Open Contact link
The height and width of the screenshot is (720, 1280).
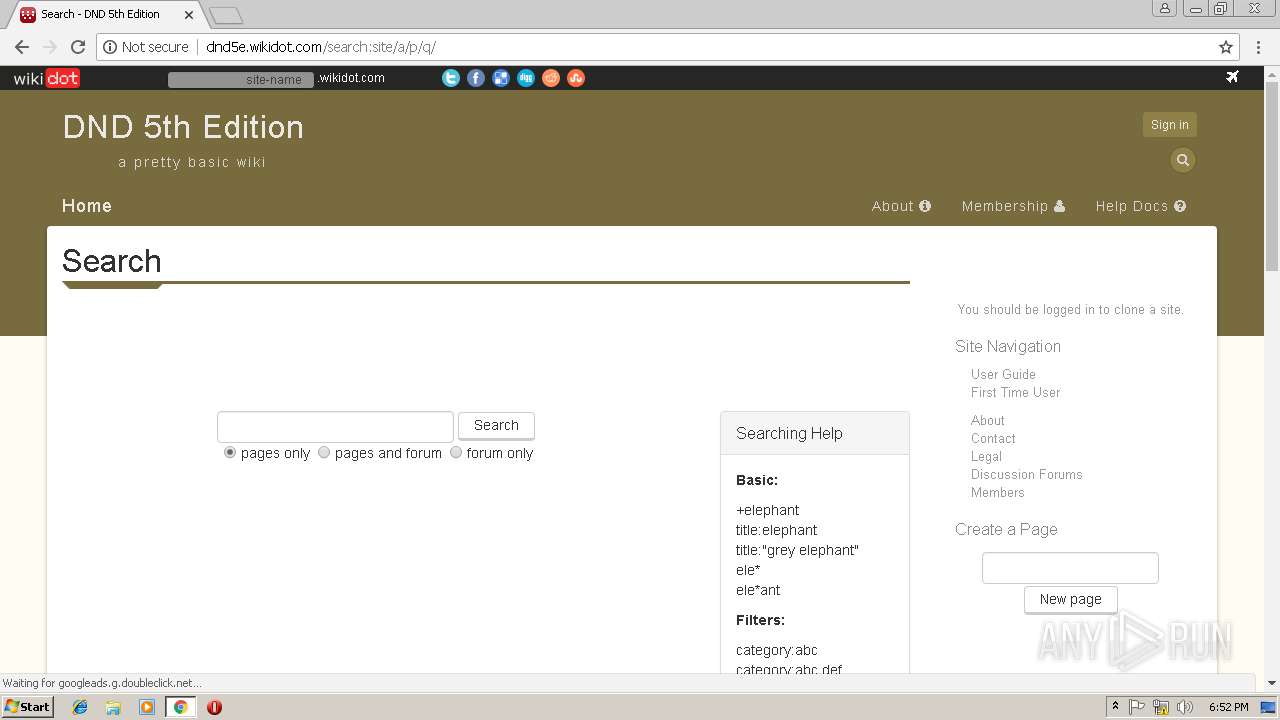point(993,438)
